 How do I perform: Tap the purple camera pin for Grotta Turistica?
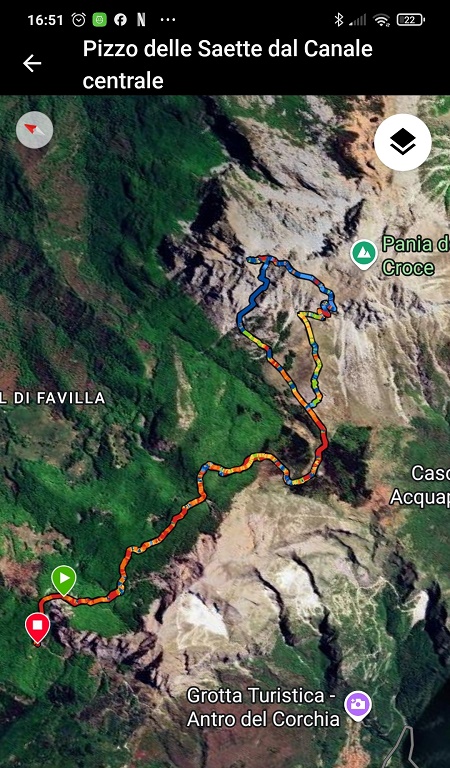tap(358, 706)
